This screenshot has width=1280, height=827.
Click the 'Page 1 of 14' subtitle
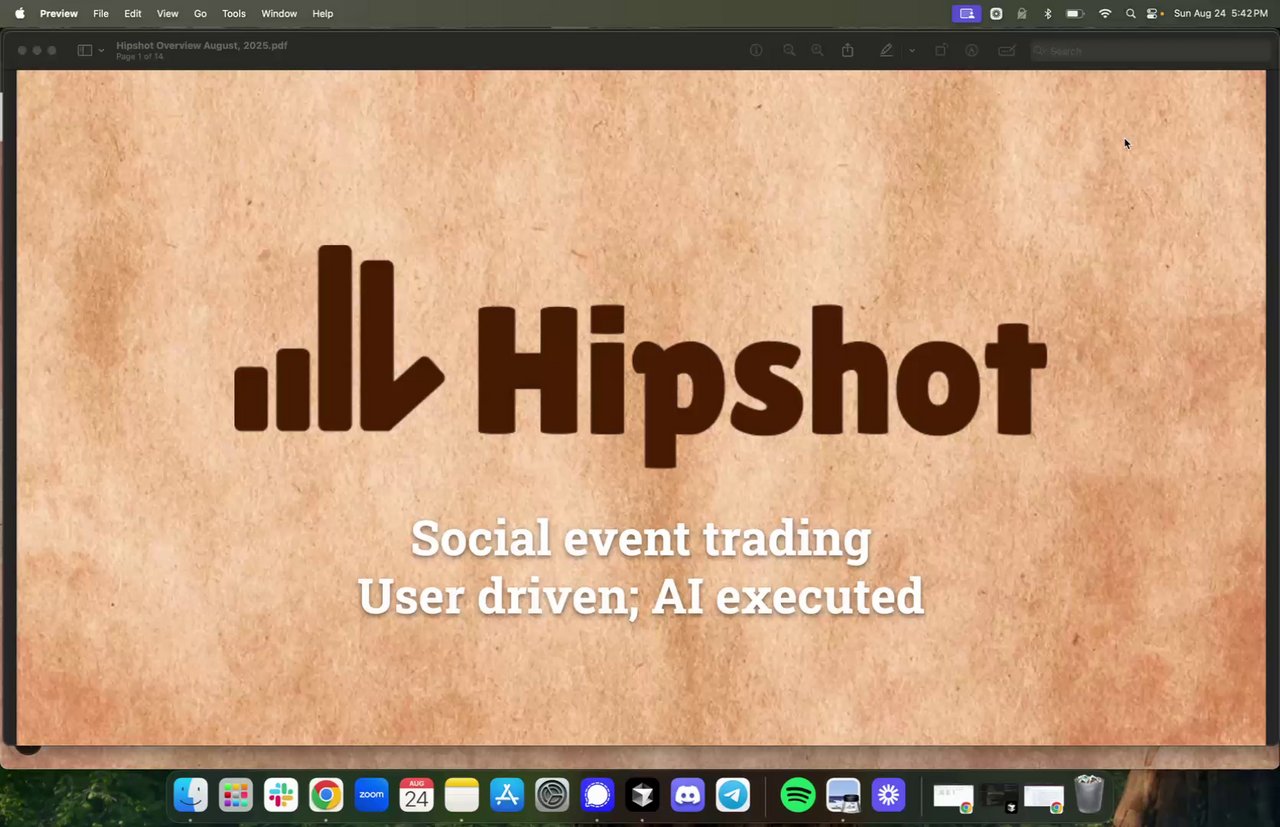pos(140,57)
